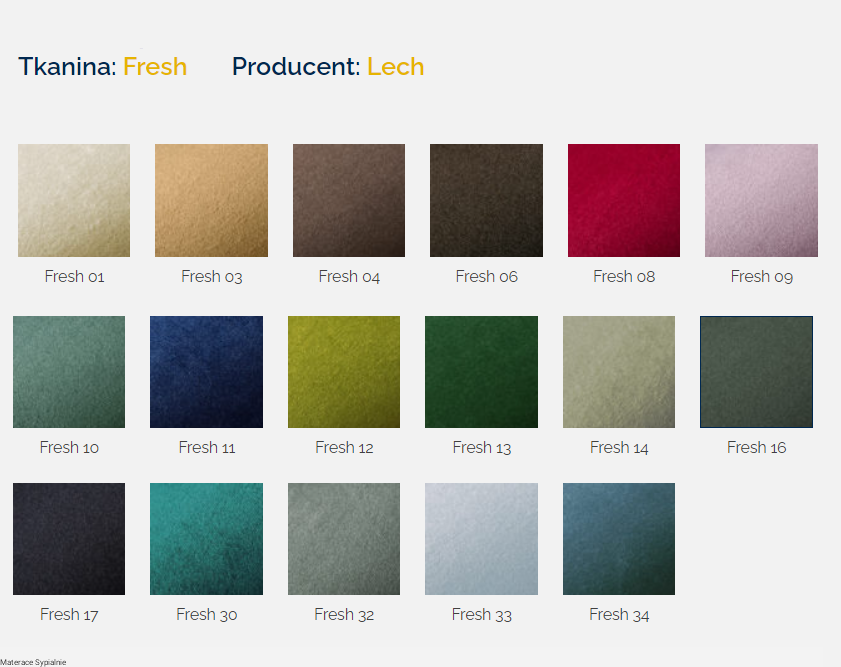Click the Fresh 30 text label

[x=206, y=614]
